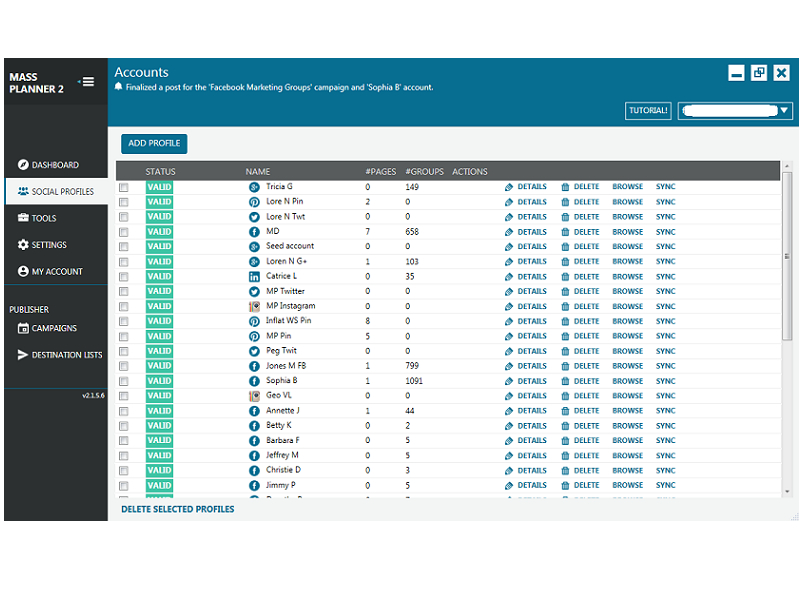
Task: Click the Facebook icon next to MD
Action: [x=254, y=232]
